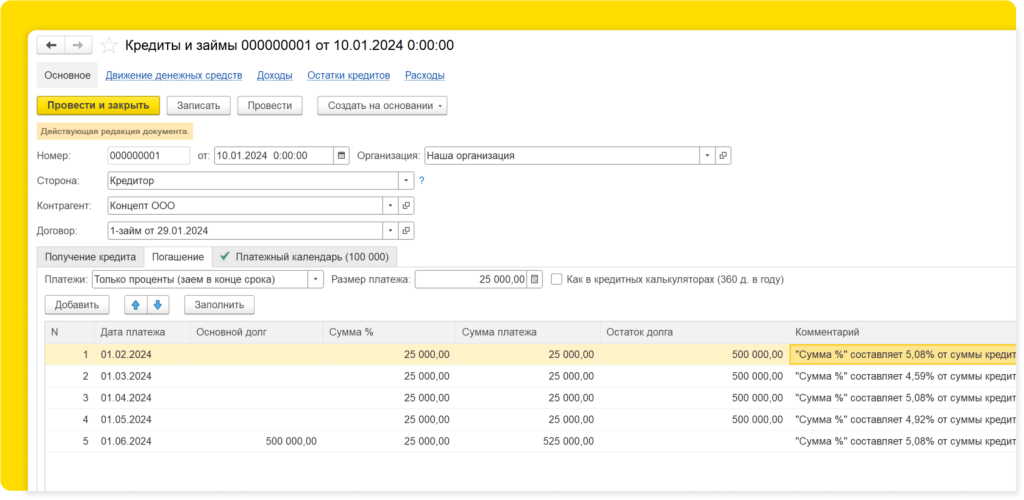Click the document date input field
1024x500 pixels.
click(274, 156)
